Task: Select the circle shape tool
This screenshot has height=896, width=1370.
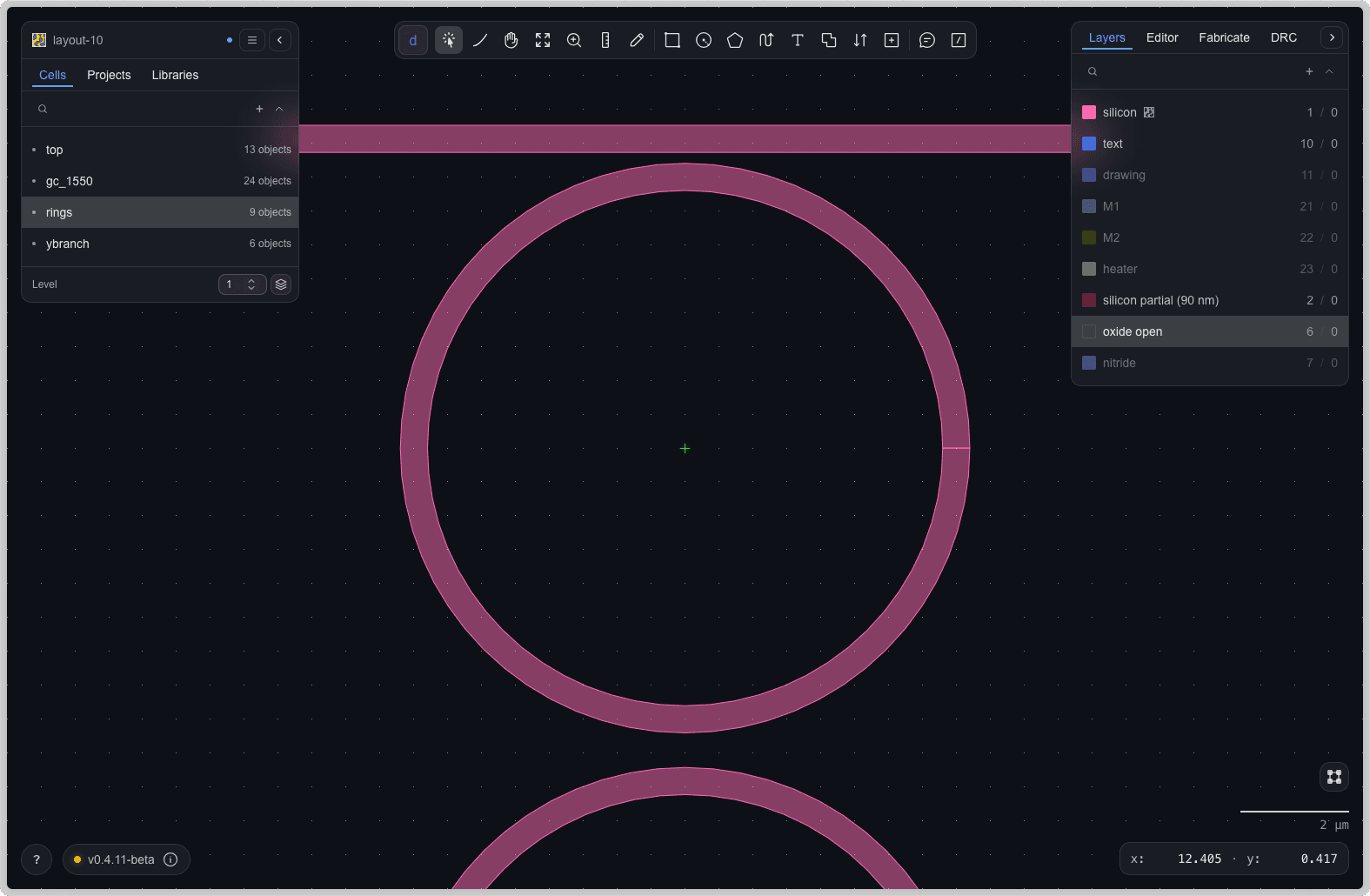Action: click(704, 40)
